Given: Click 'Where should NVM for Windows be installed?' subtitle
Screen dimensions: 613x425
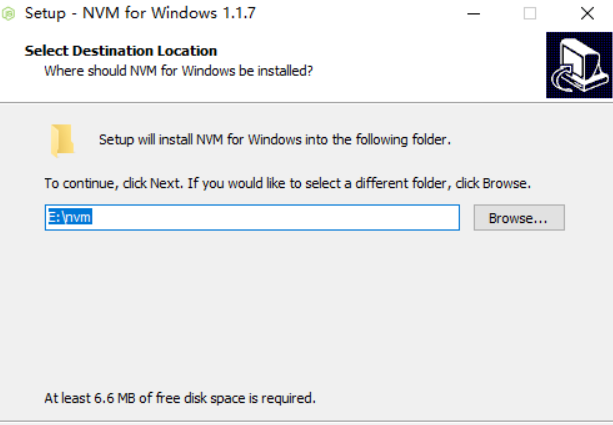Looking at the screenshot, I should coord(179,71).
